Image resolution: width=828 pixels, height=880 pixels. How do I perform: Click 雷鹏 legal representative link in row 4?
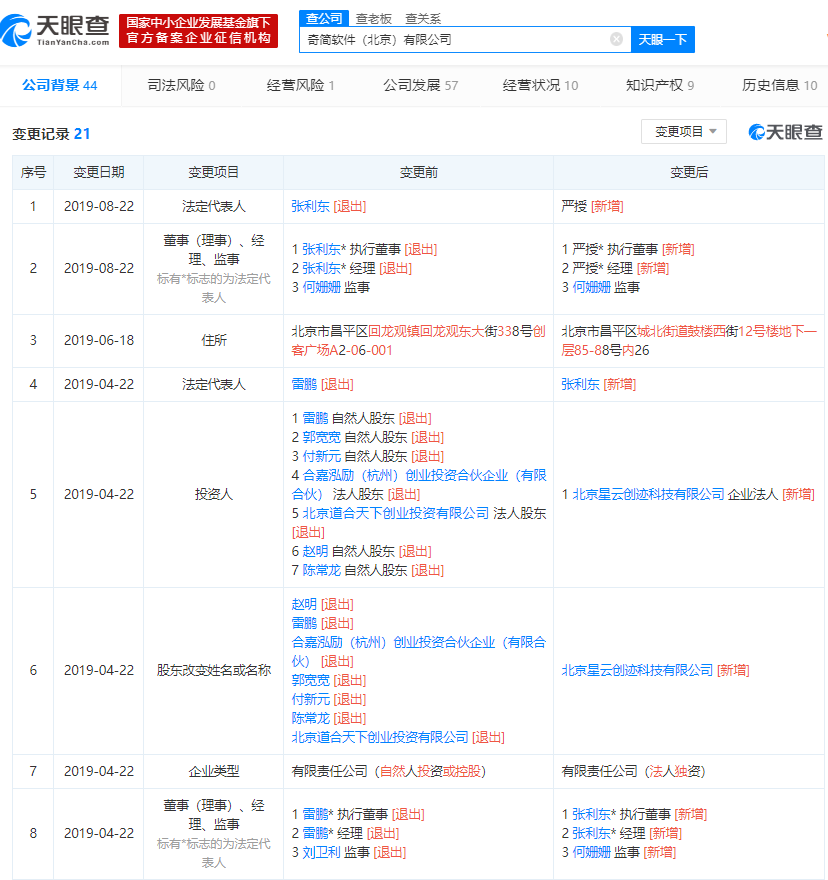coord(304,384)
